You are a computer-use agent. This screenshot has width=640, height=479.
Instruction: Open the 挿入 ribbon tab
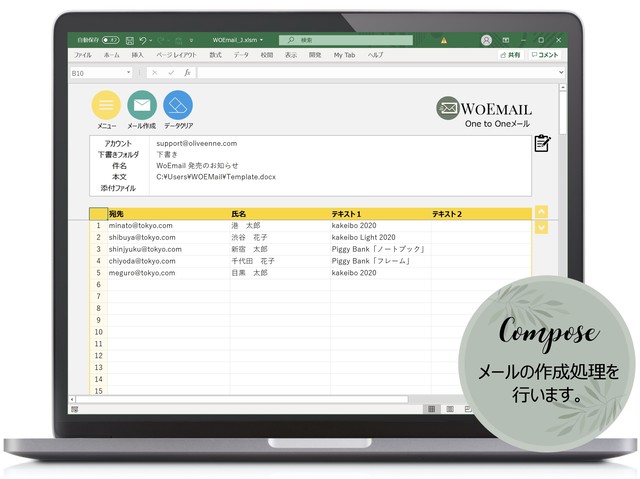point(138,55)
